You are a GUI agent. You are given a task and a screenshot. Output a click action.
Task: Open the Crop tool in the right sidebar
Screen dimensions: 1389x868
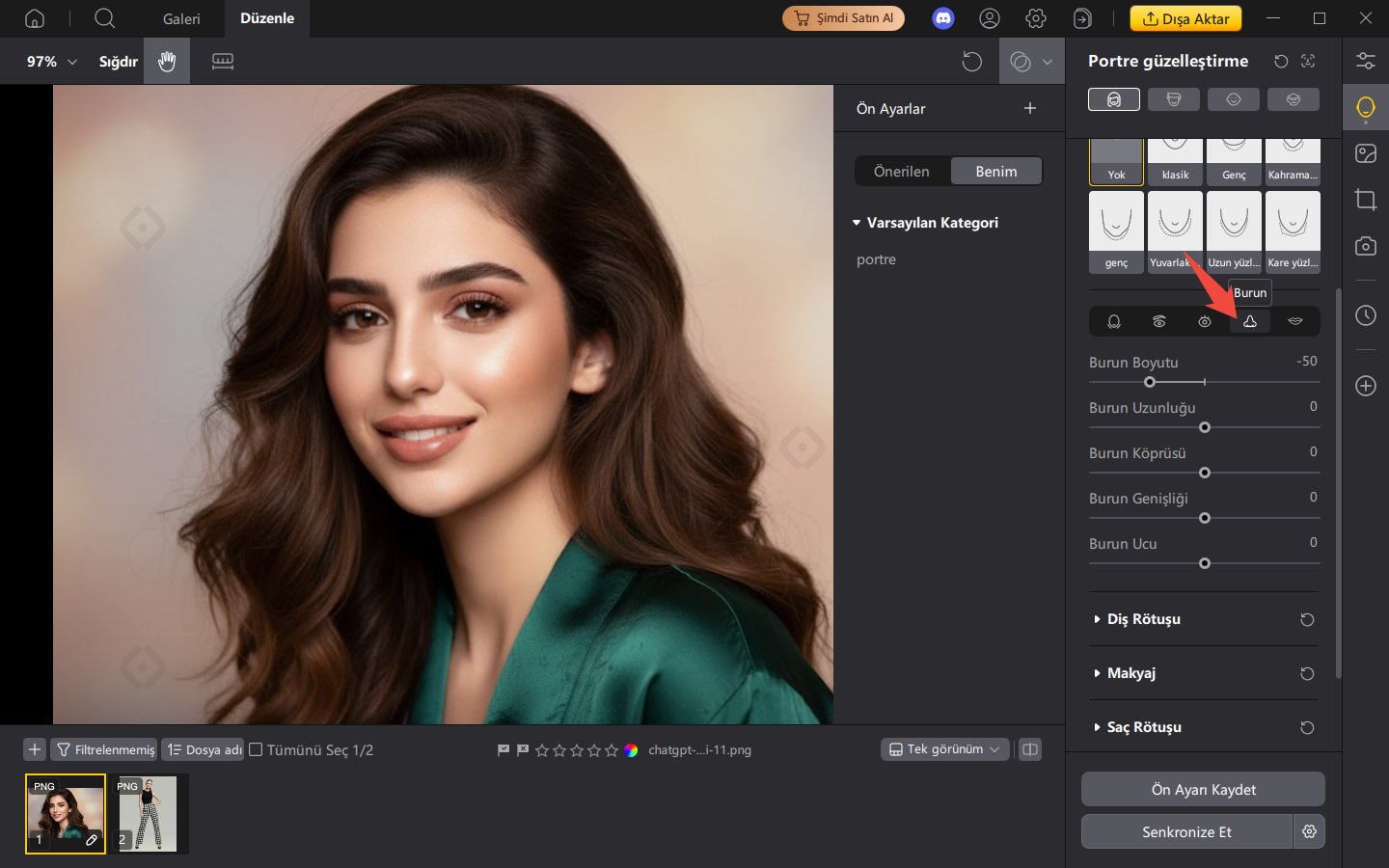1366,200
